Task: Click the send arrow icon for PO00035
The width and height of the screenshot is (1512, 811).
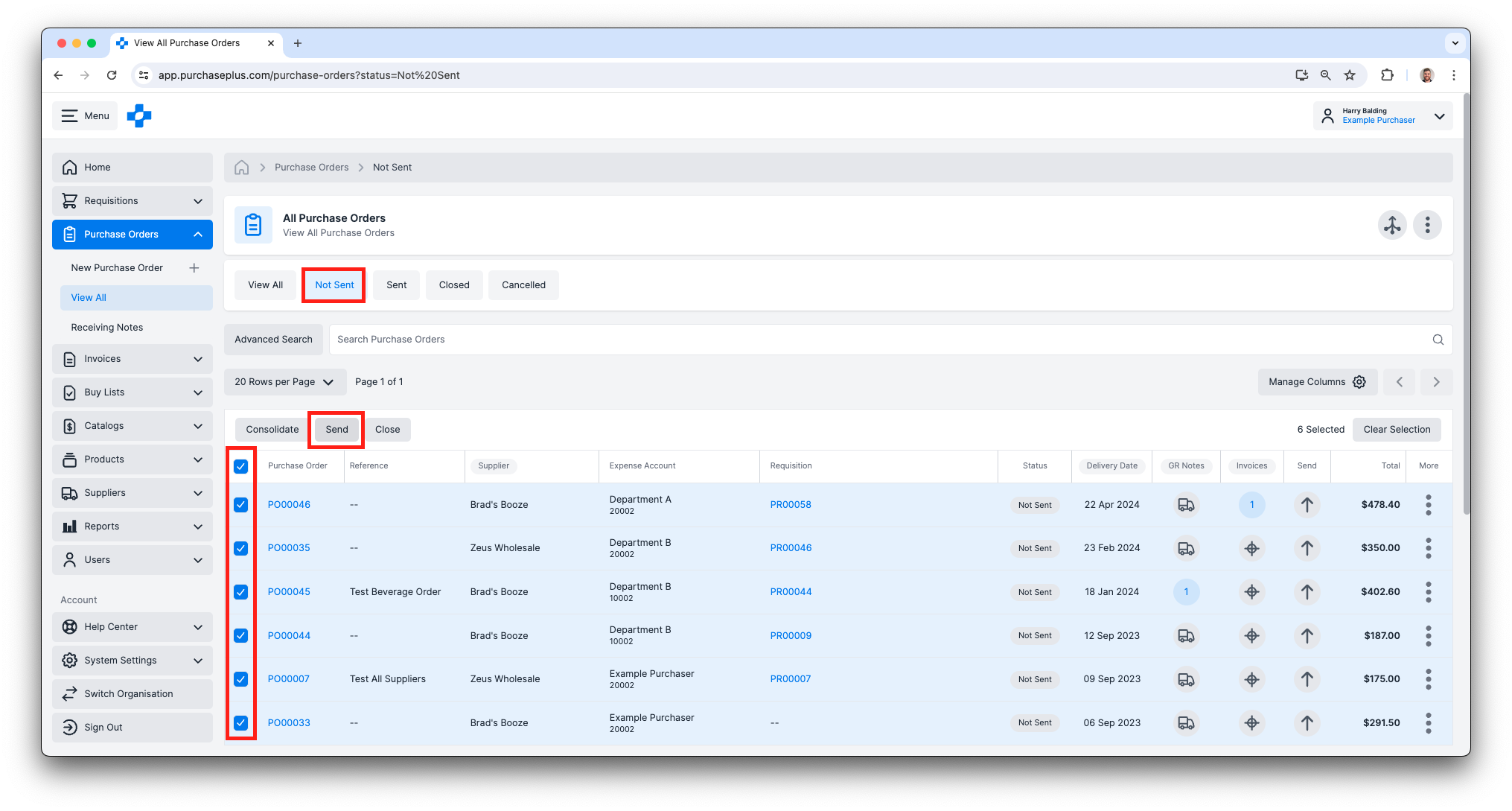Action: 1307,548
